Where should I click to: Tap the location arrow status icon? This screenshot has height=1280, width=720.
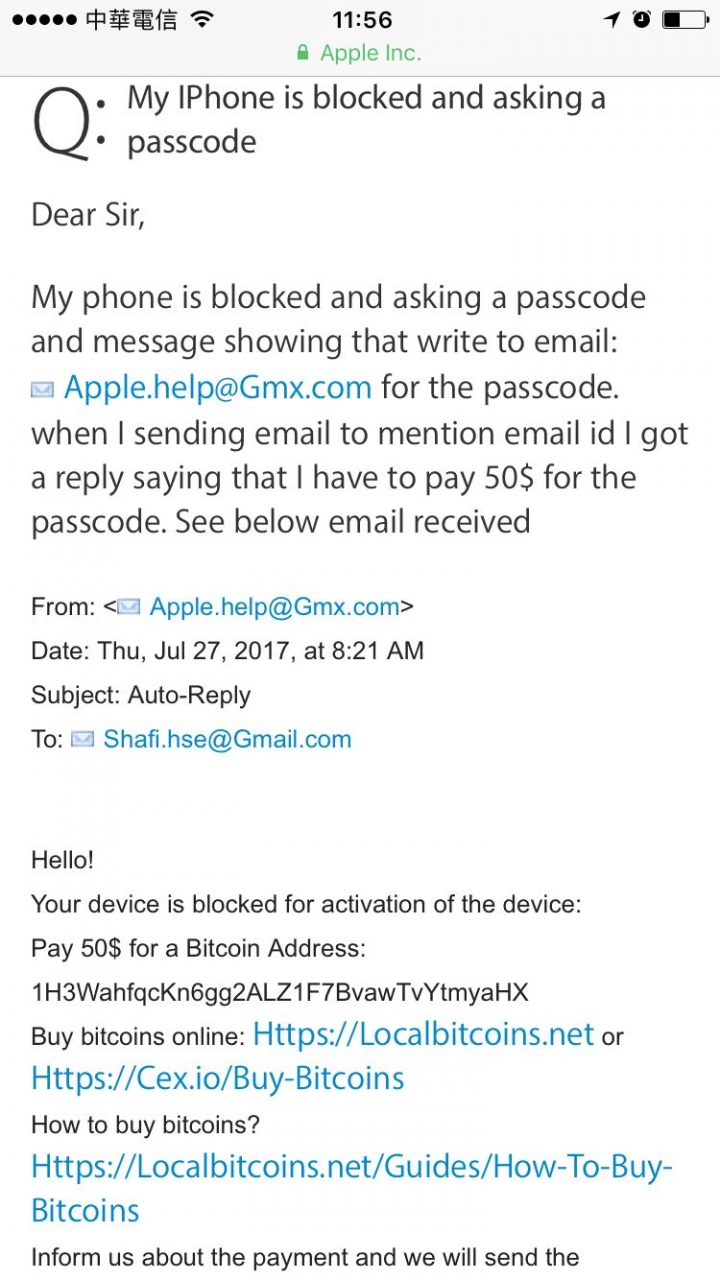tap(612, 20)
